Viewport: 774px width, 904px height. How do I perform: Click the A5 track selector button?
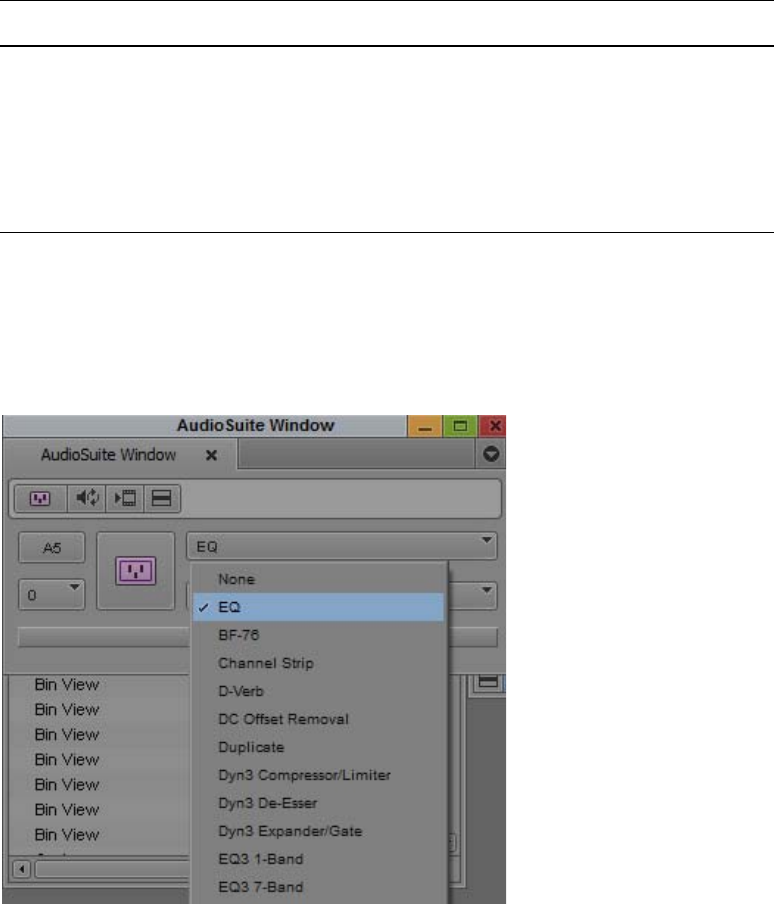pos(52,548)
